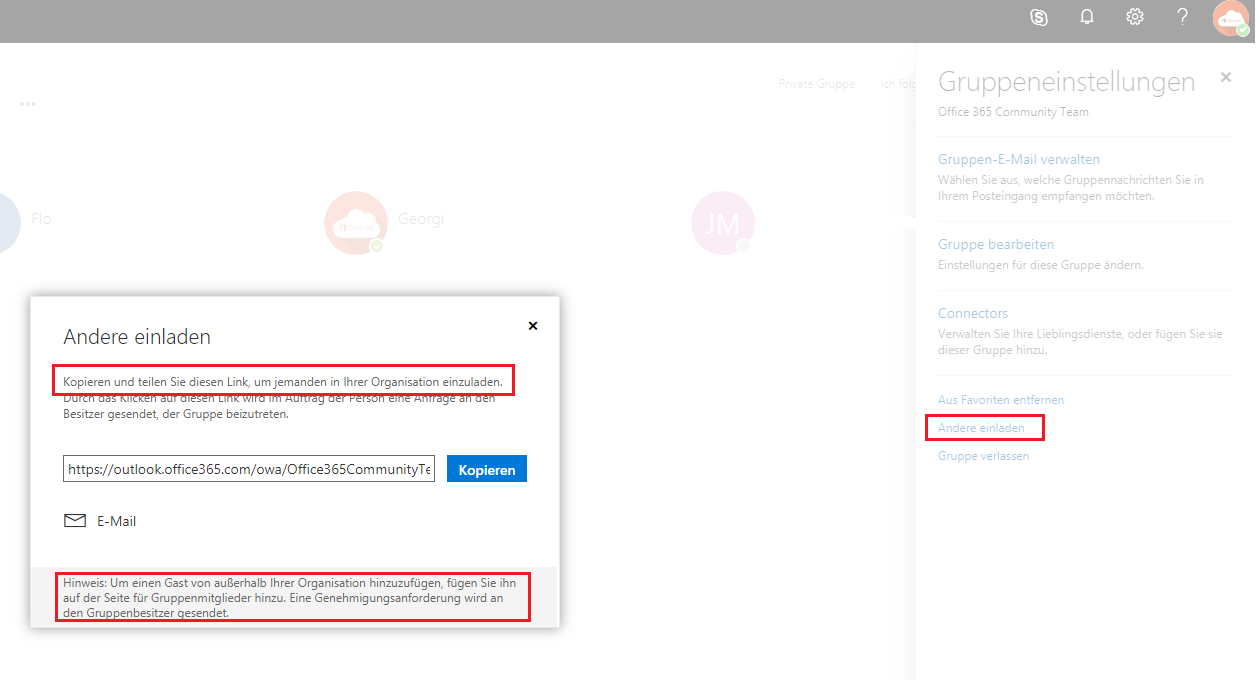The image size is (1260, 680).
Task: Click the Flo member name
Action: pos(41,219)
